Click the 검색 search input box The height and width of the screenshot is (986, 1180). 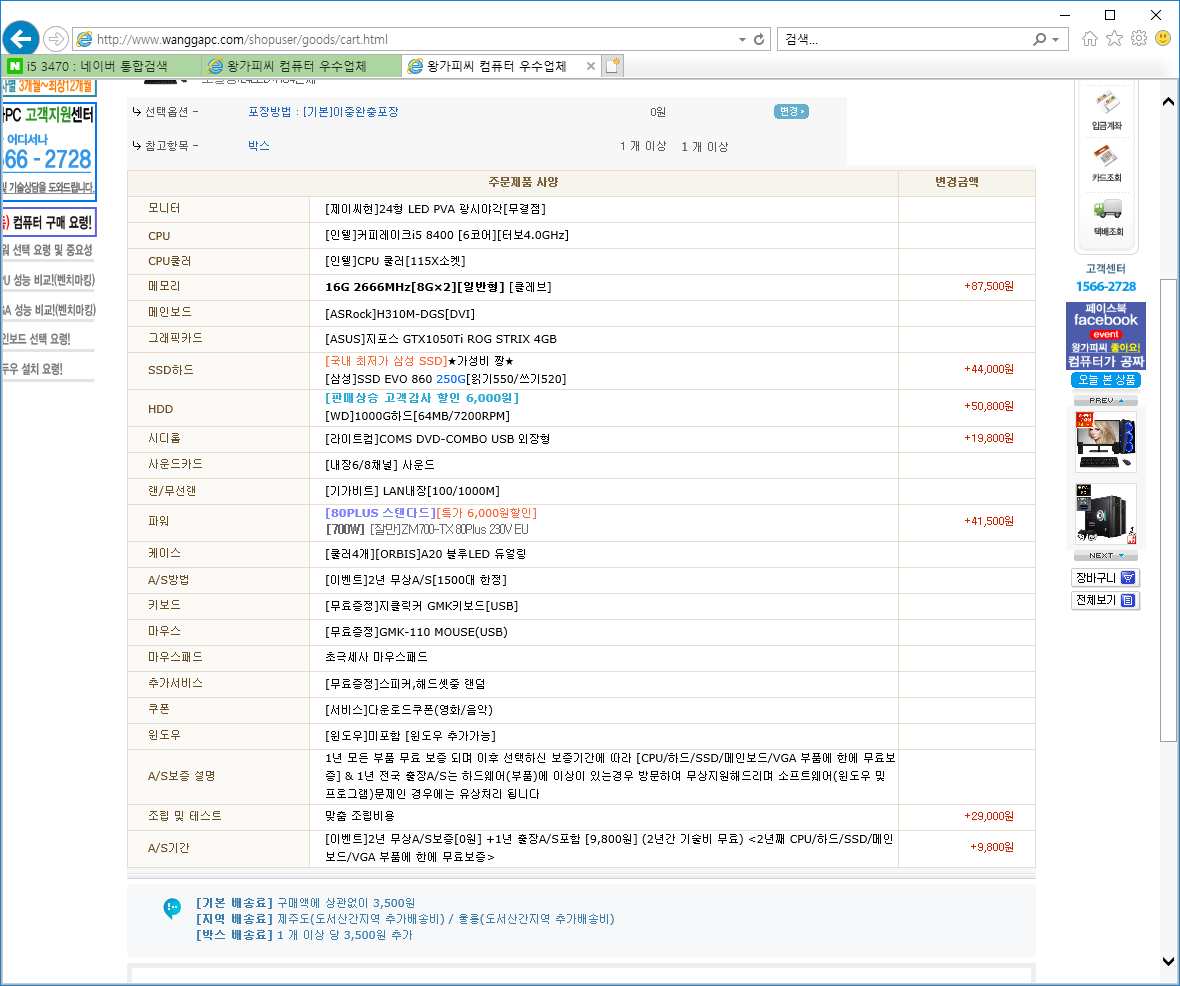click(905, 39)
